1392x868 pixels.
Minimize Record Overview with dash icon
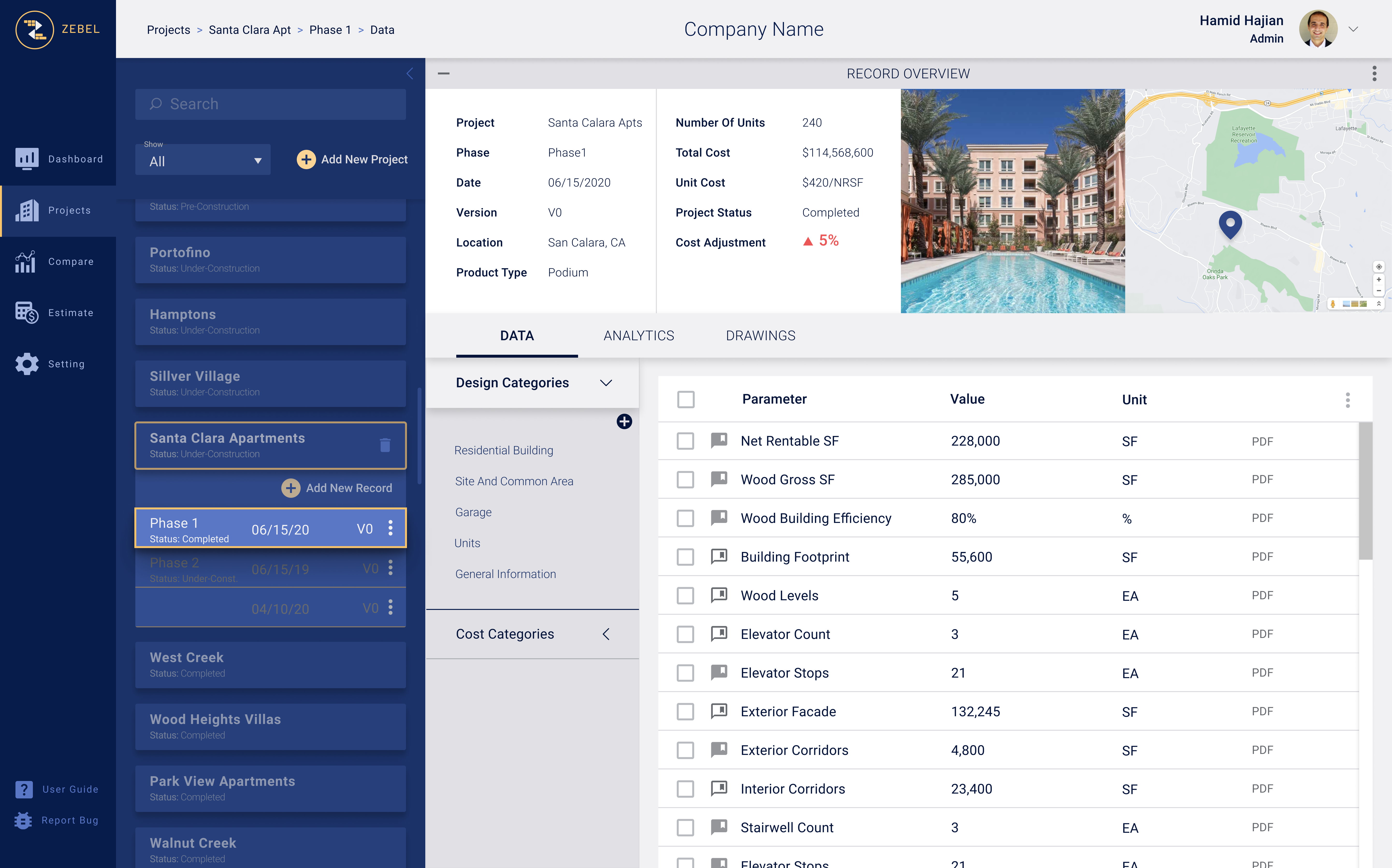click(x=444, y=73)
